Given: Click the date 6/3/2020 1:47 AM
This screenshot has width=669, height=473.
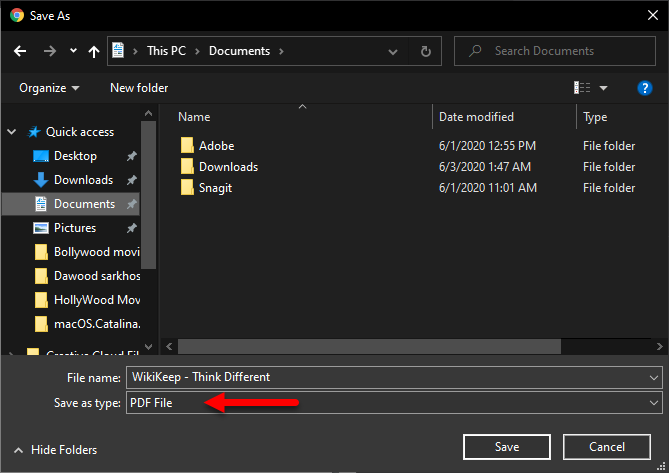Looking at the screenshot, I should pyautogui.click(x=485, y=167).
